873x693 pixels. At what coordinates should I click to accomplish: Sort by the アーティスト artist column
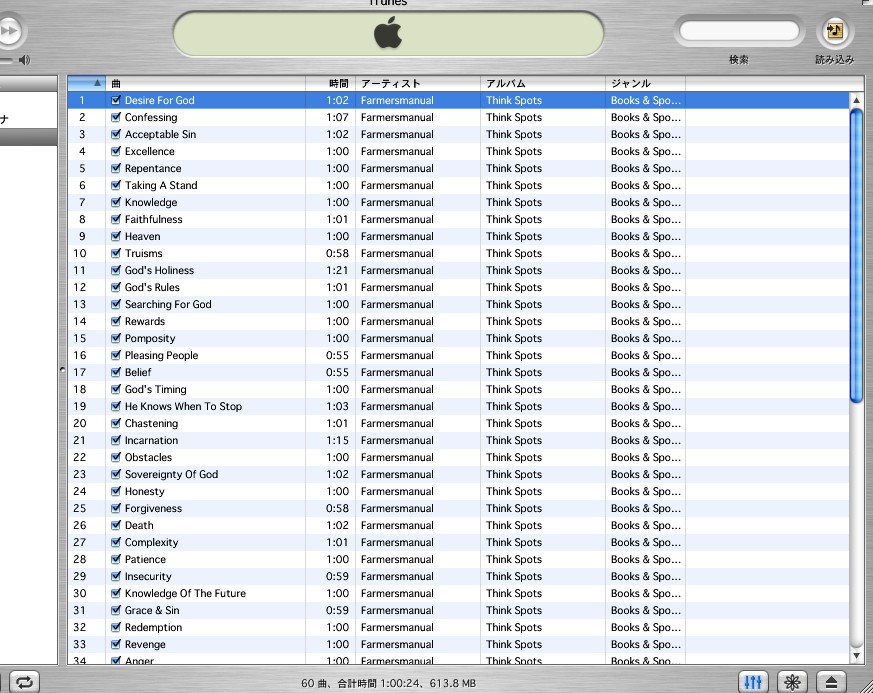point(418,83)
